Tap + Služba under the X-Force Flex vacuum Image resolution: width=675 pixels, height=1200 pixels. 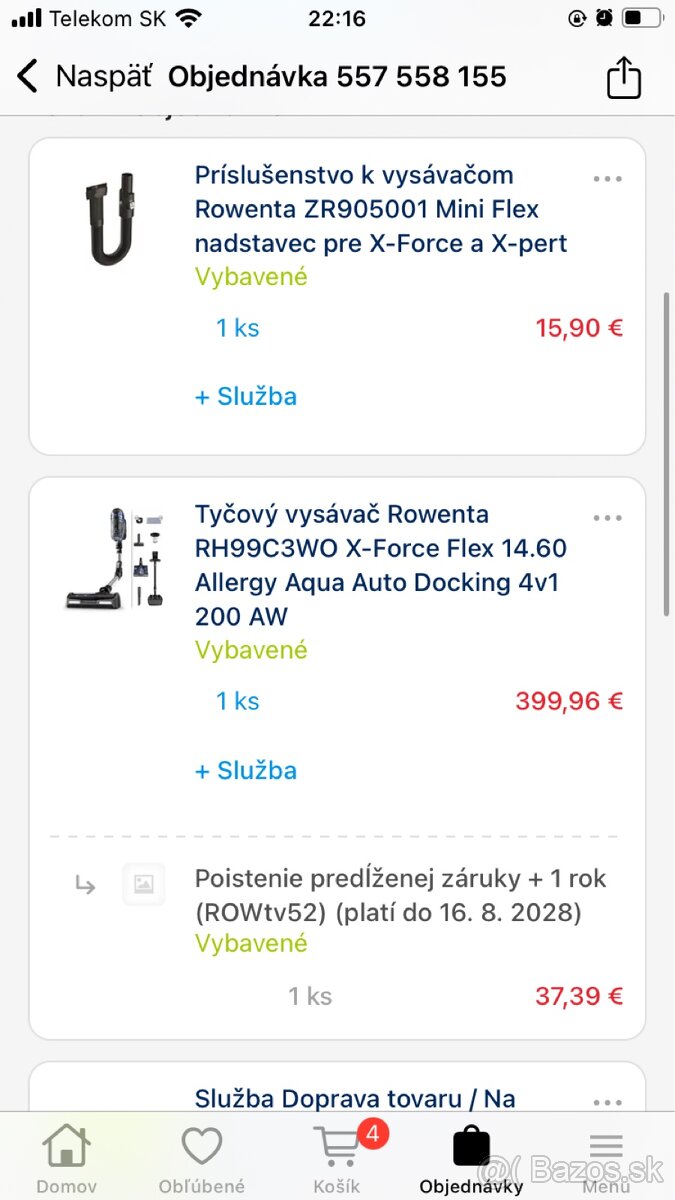click(x=246, y=770)
